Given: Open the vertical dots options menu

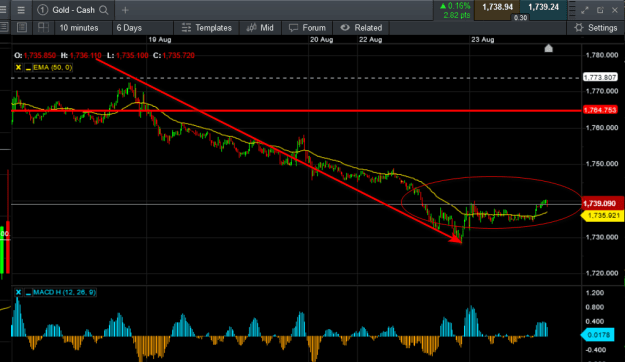Looking at the screenshot, I should 572,10.
